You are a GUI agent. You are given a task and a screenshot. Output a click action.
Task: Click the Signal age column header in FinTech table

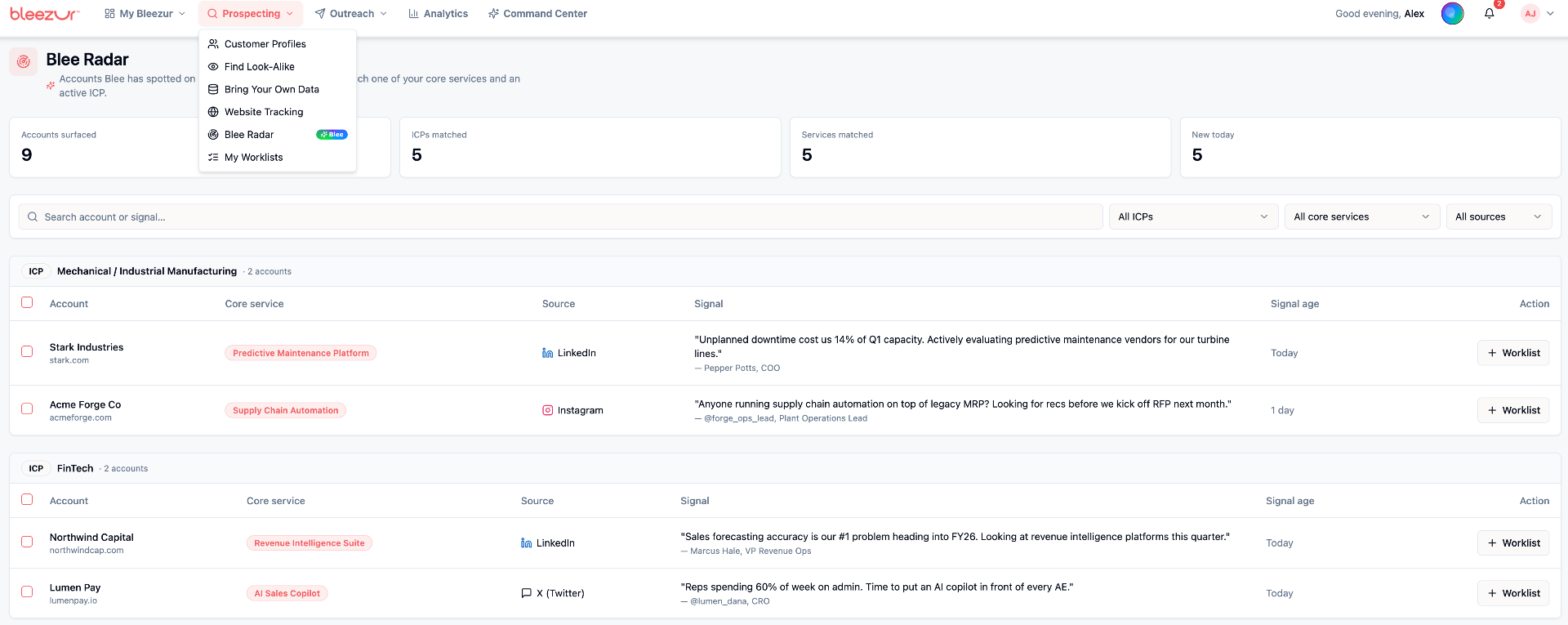1290,501
